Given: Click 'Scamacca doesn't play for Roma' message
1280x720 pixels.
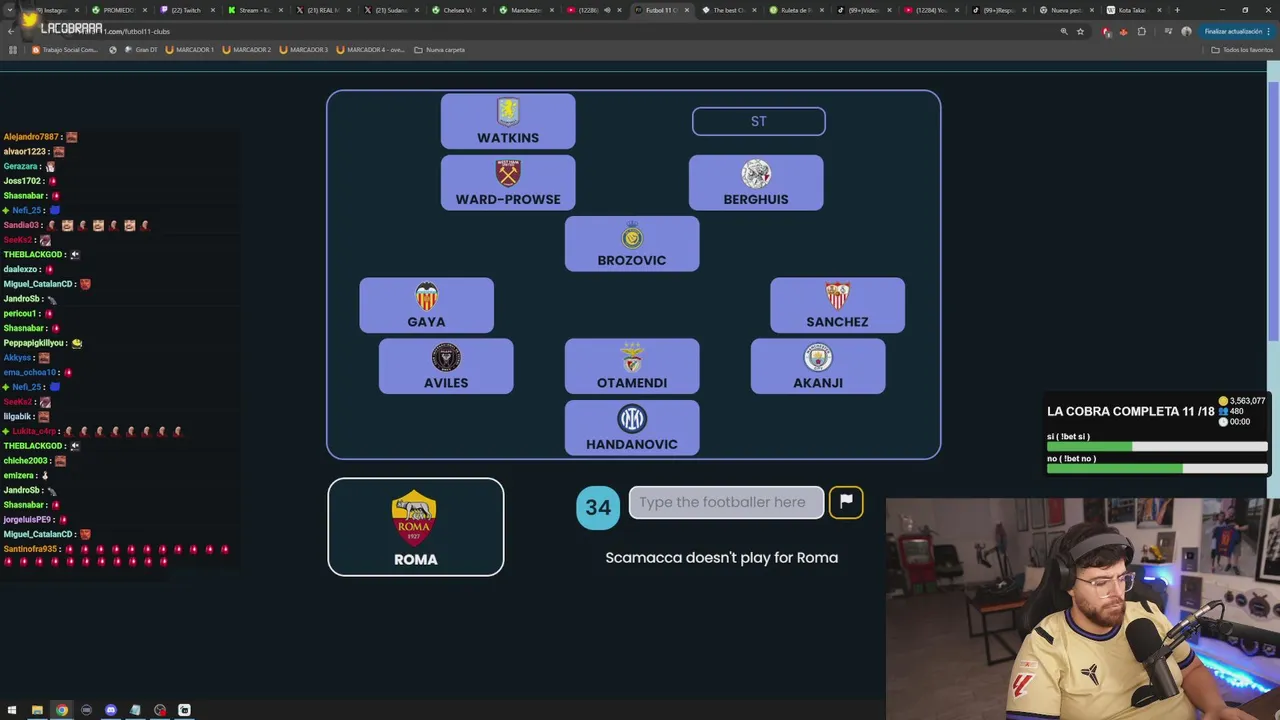Looking at the screenshot, I should click(x=722, y=558).
